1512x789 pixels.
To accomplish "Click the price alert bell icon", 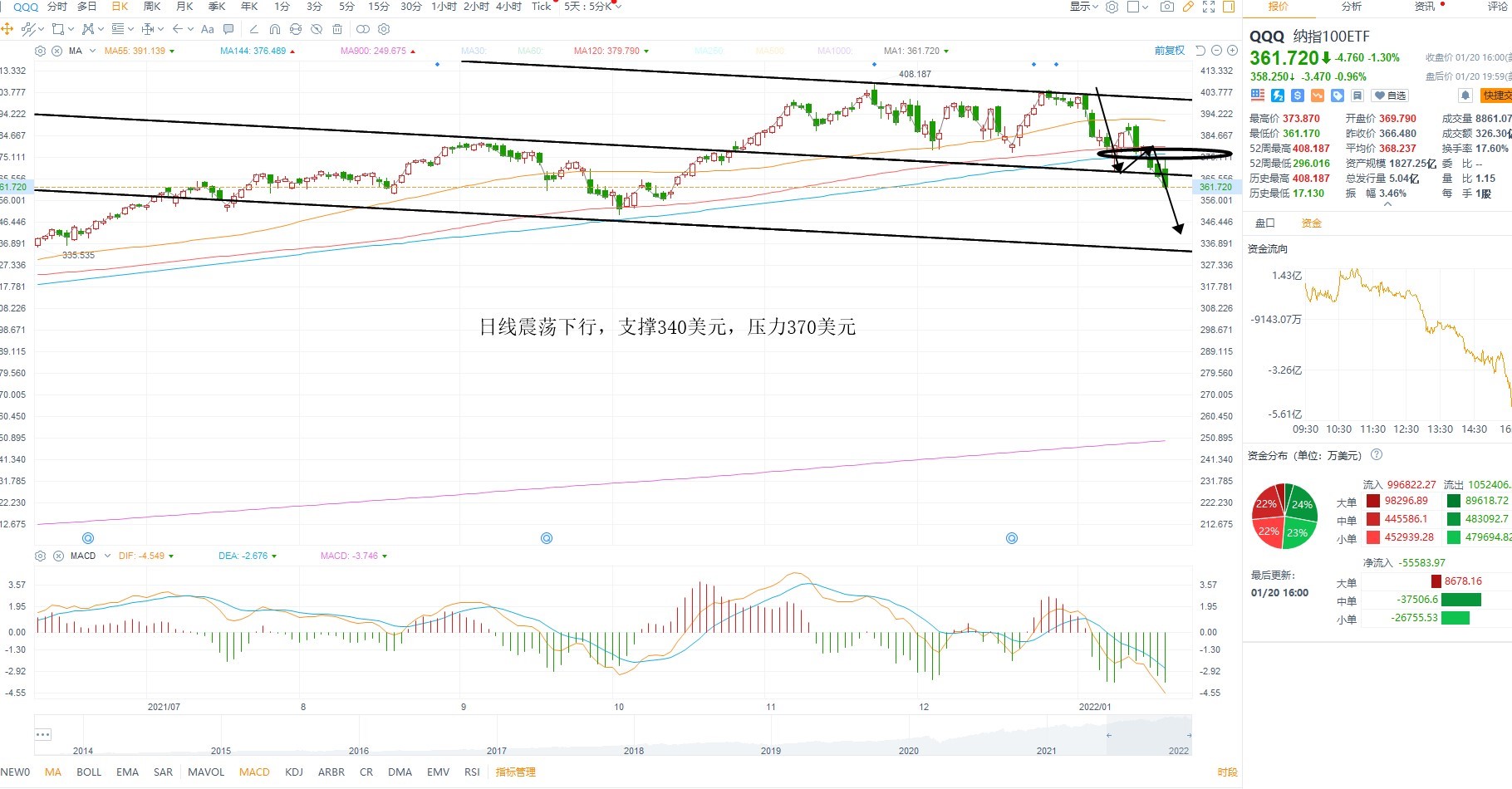I will click(x=1465, y=96).
